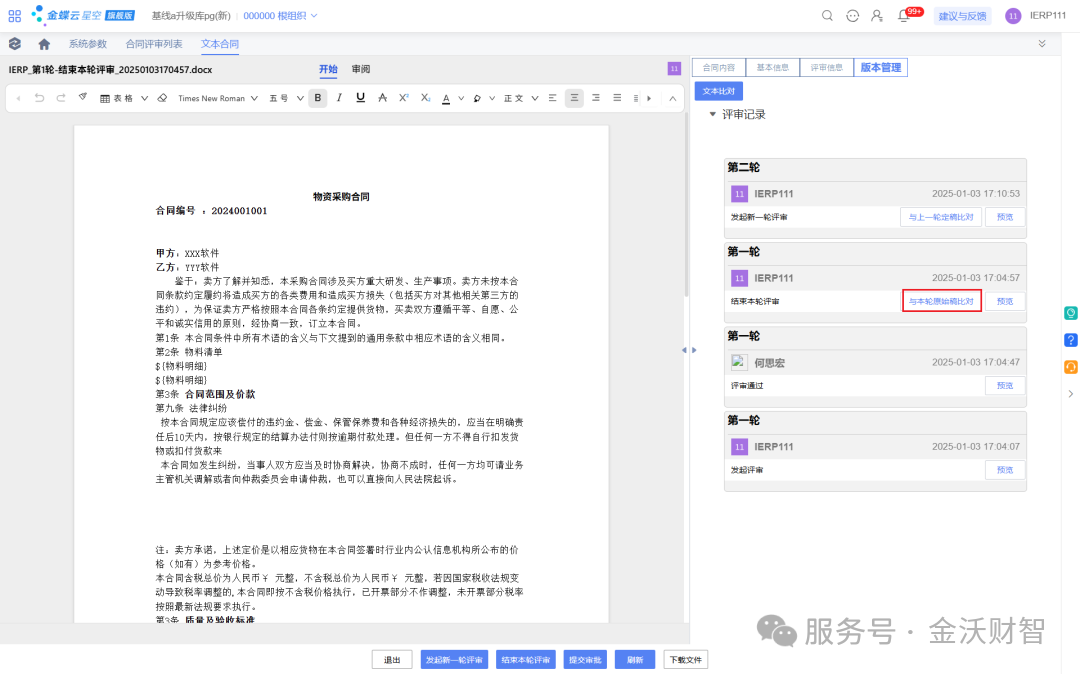Apply strikethrough to text
Screen dimensions: 1080x674
point(382,98)
